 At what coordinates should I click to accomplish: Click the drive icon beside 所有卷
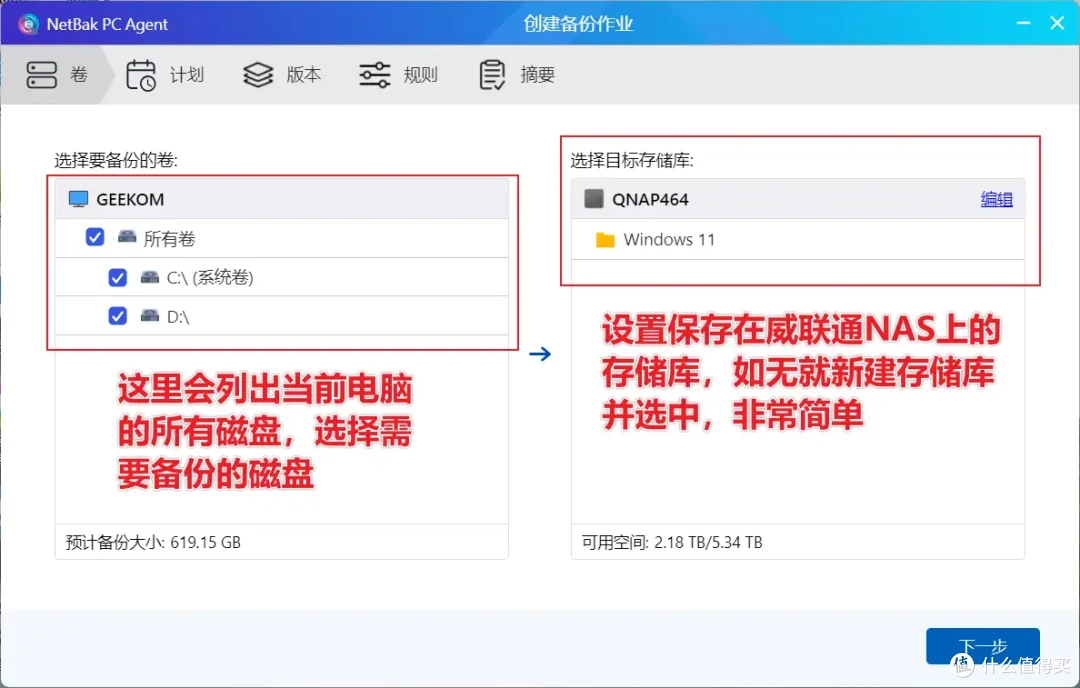tap(127, 237)
